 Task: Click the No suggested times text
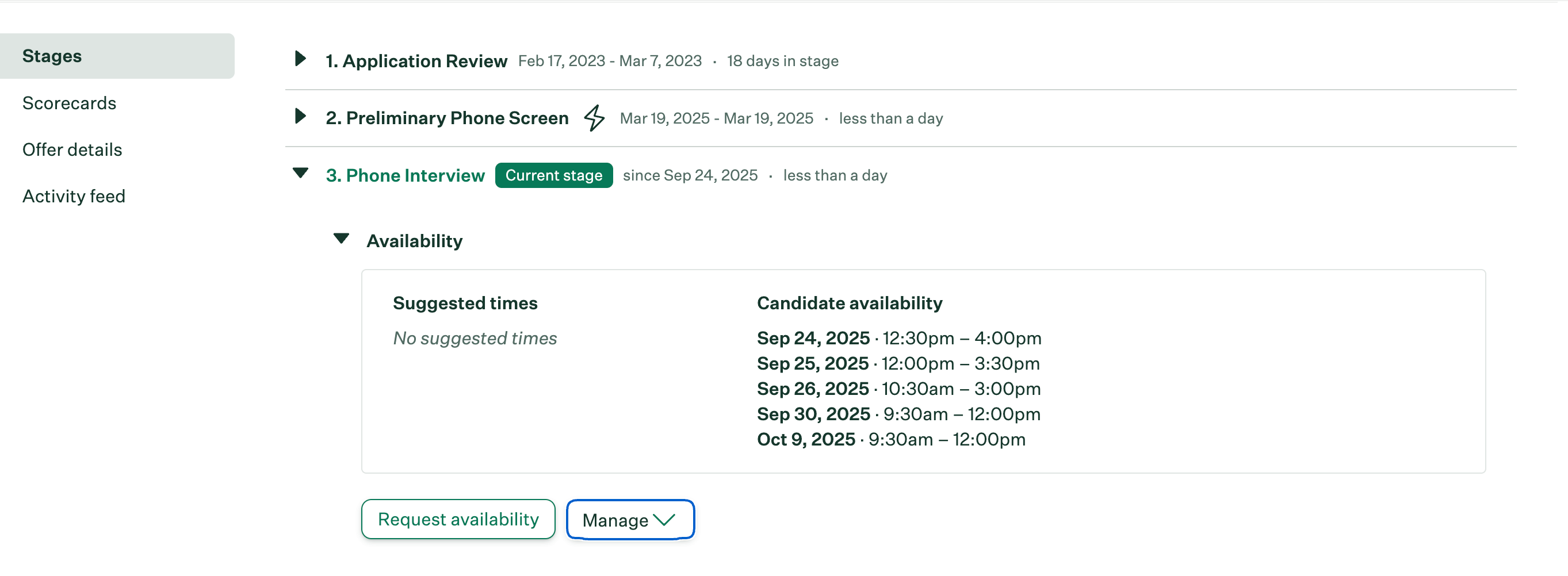pyautogui.click(x=475, y=338)
